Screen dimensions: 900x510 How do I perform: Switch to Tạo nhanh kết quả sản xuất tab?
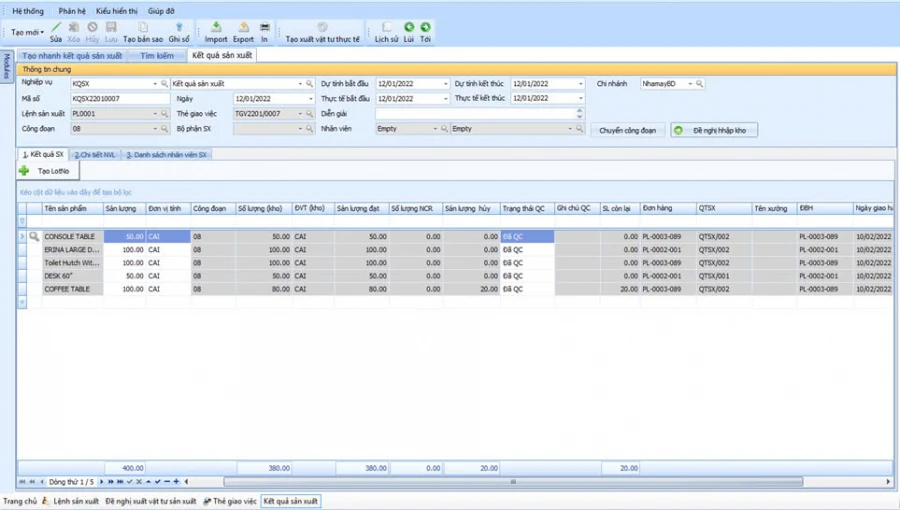pos(72,56)
